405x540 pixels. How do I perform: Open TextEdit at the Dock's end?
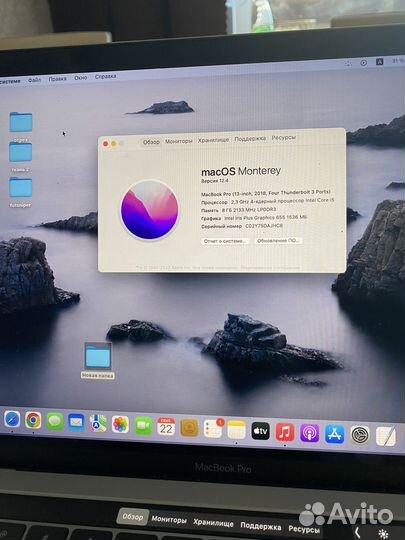click(386, 436)
